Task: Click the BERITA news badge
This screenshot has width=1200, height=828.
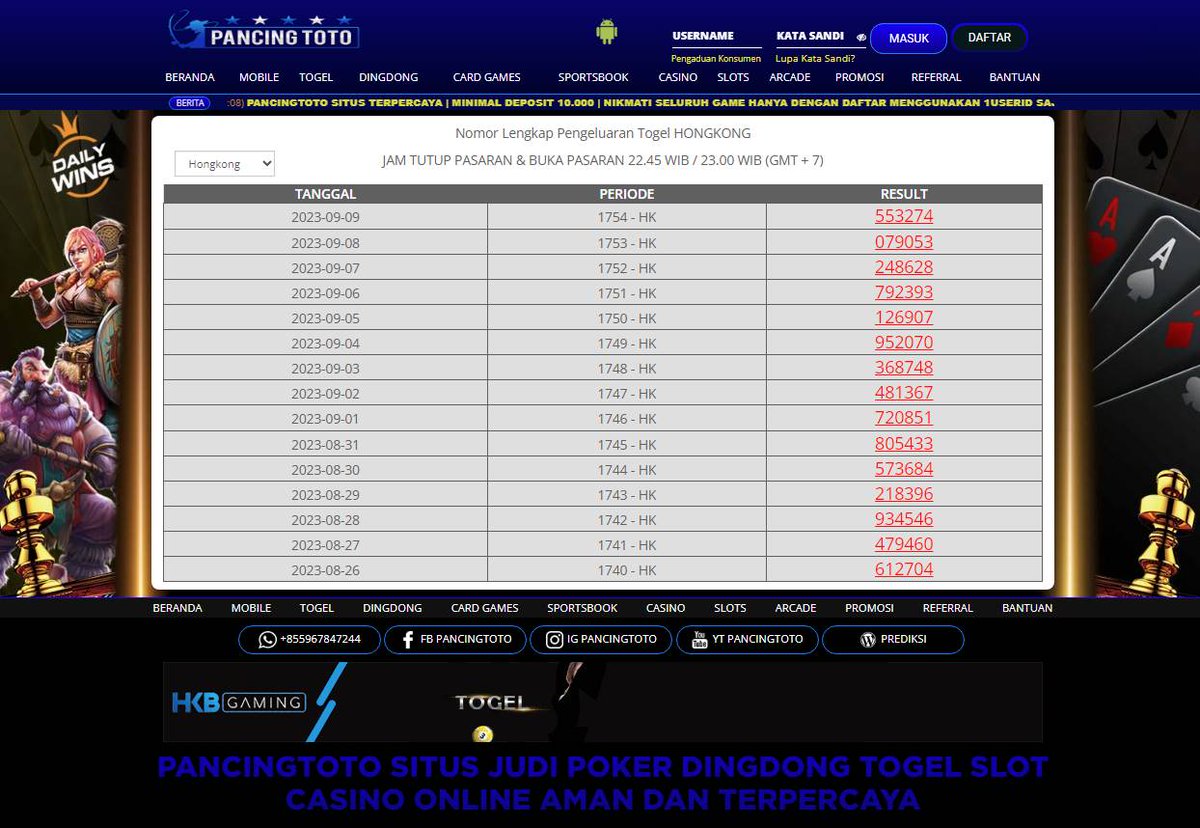Action: coord(190,102)
